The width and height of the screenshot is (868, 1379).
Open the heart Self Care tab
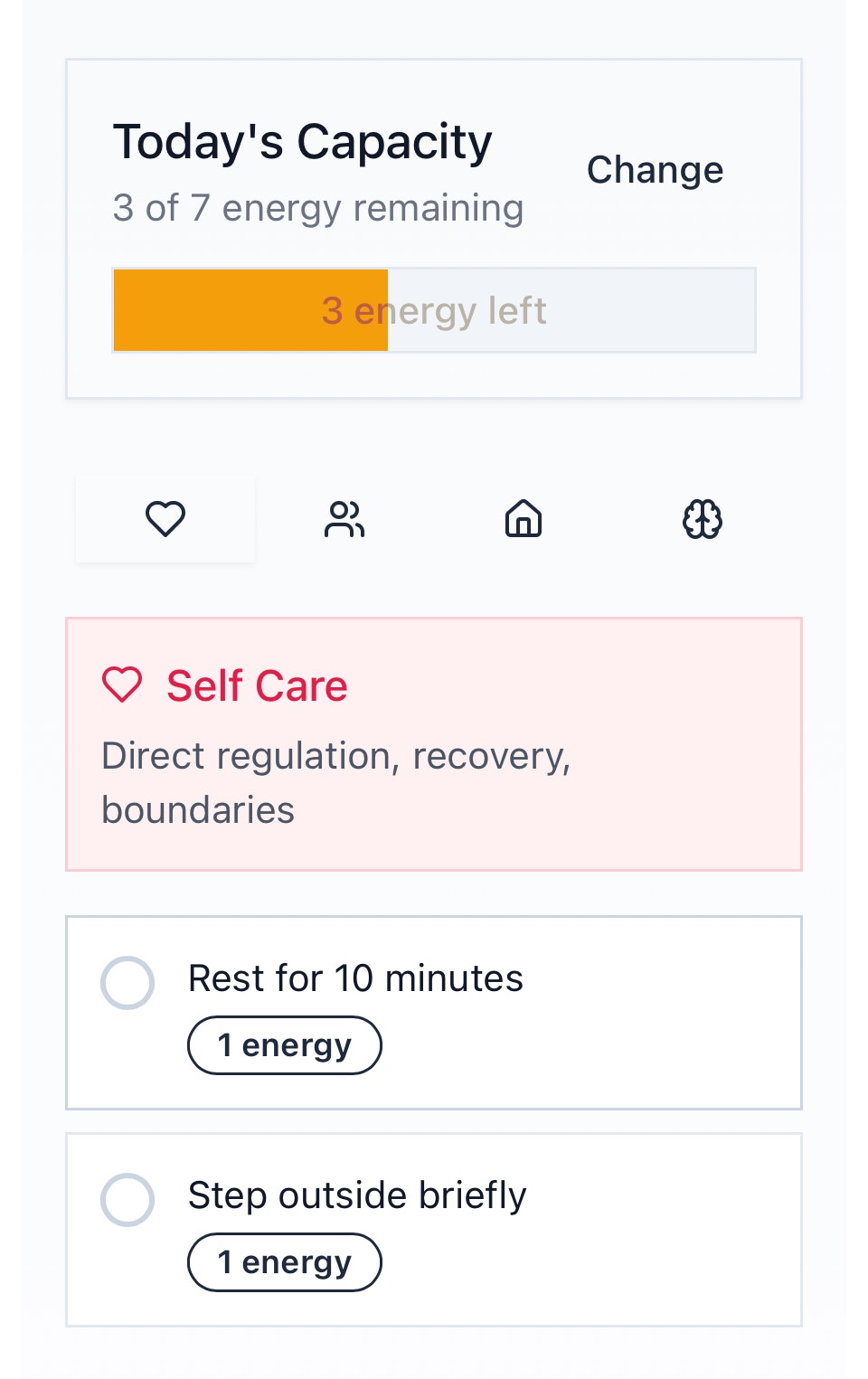coord(165,519)
